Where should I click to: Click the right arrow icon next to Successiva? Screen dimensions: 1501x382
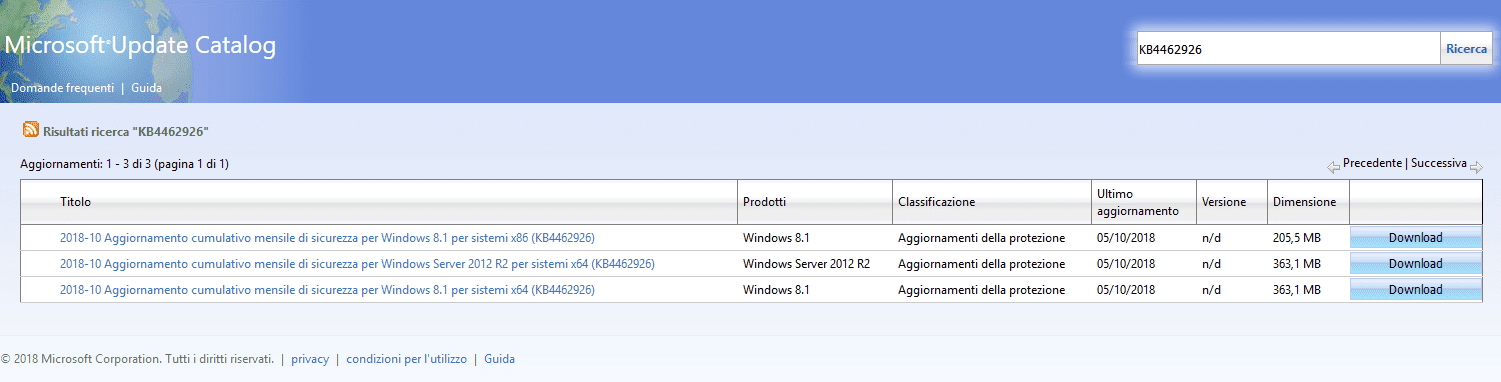(x=1476, y=166)
